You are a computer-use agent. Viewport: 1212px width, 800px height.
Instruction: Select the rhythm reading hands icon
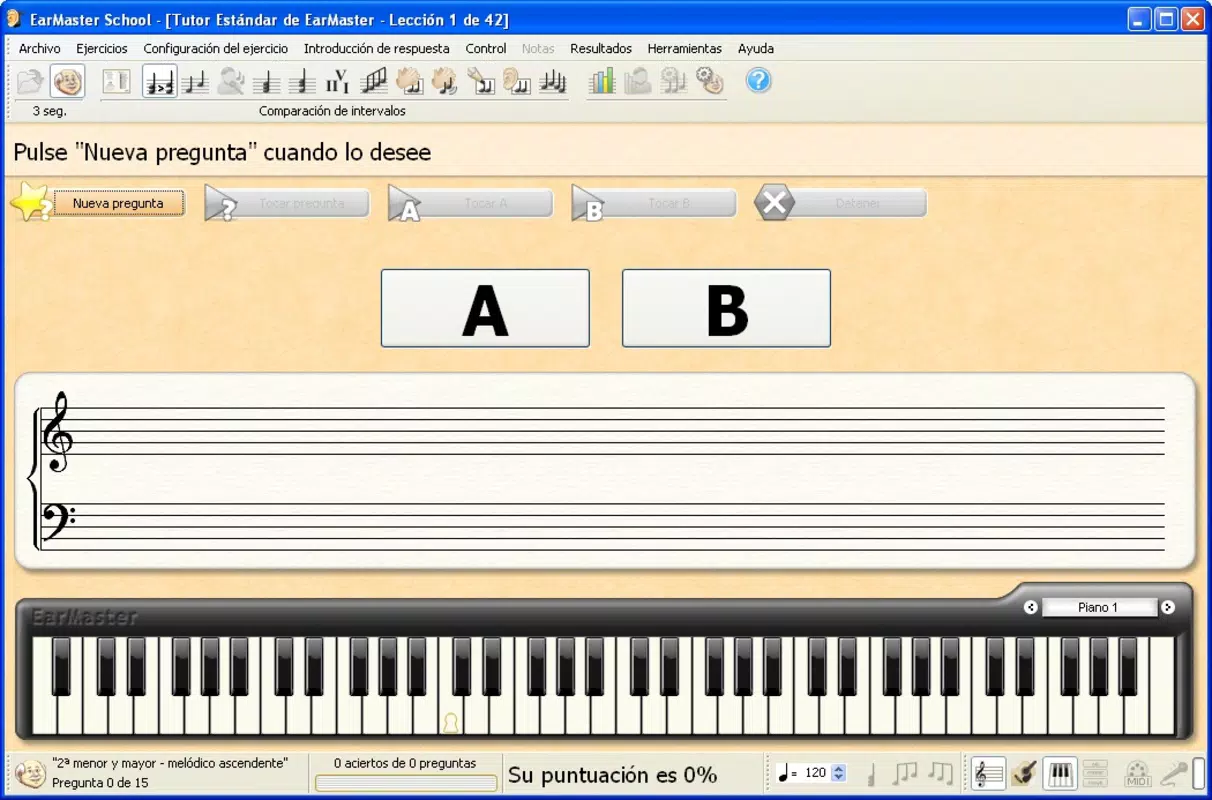click(410, 81)
